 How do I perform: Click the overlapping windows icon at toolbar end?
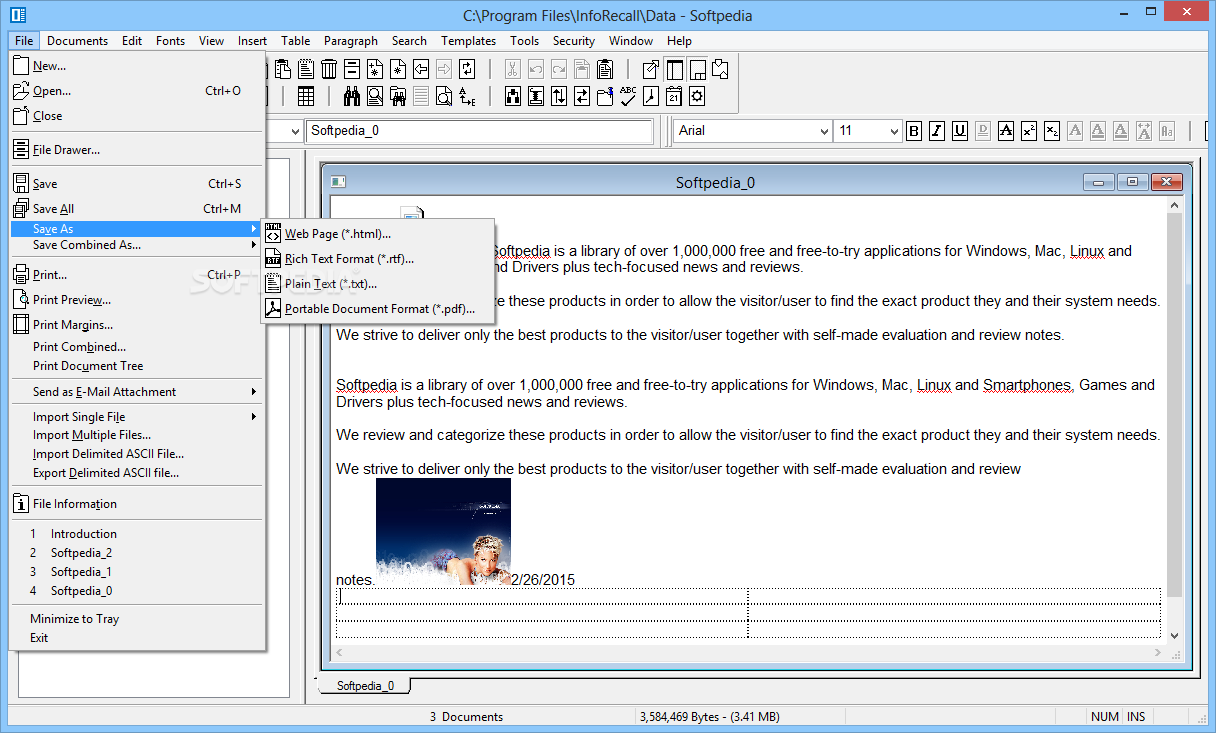coord(720,69)
